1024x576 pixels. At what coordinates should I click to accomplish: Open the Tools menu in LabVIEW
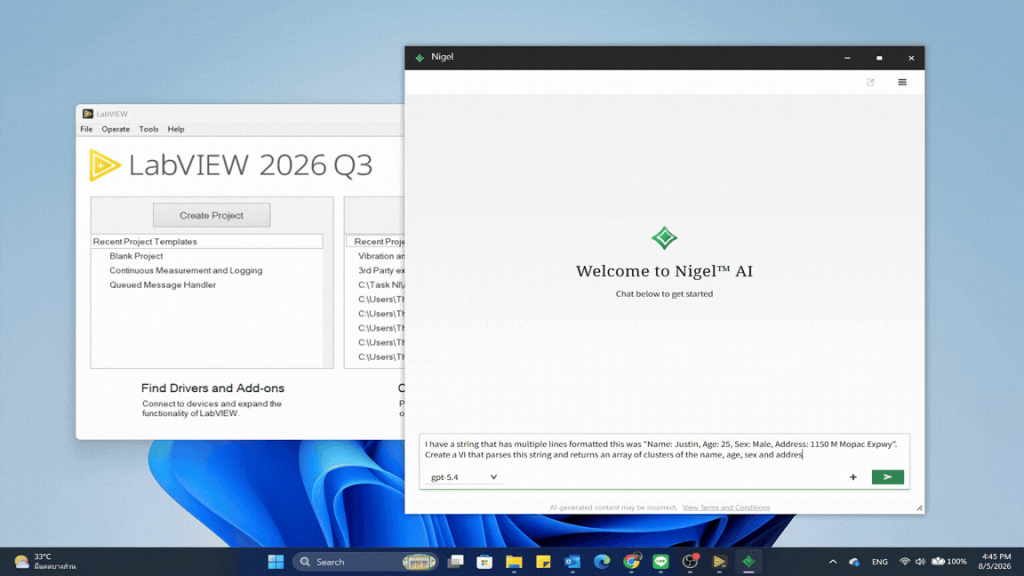(148, 129)
